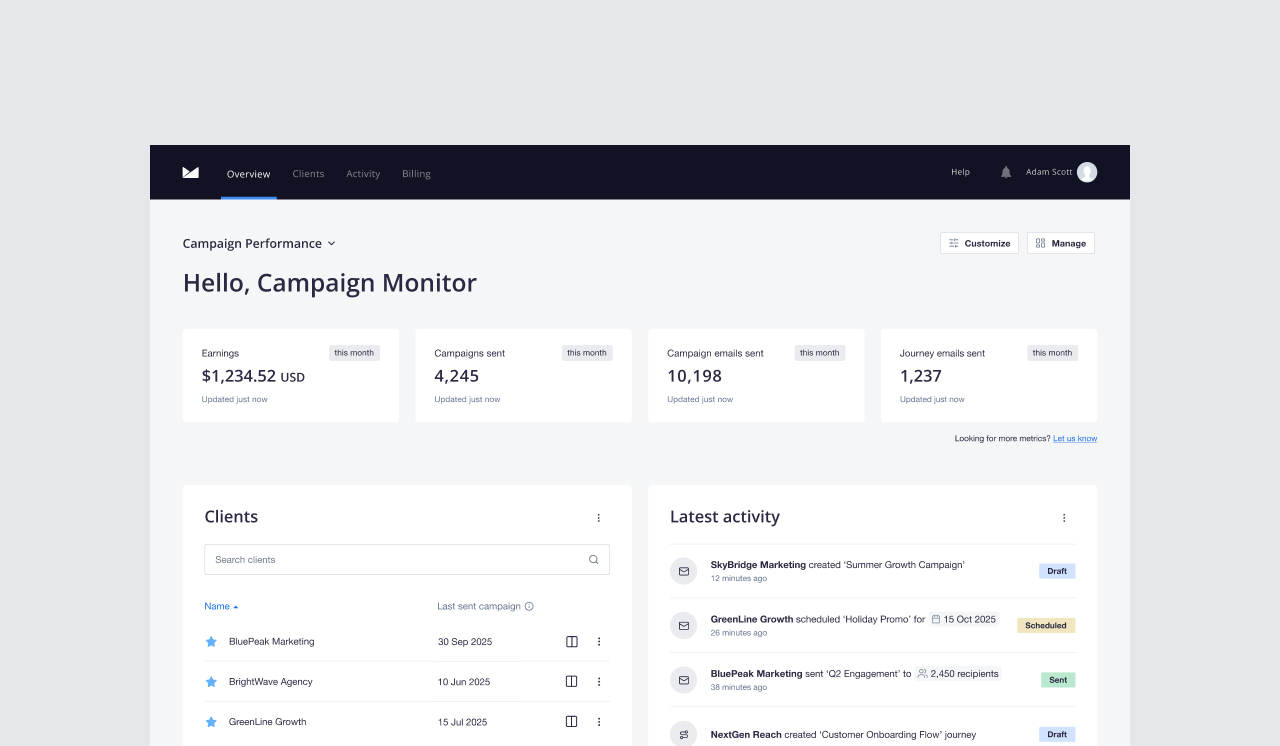Screen dimensions: 1280x746
Task: Select the Overview tab
Action: pos(248,174)
